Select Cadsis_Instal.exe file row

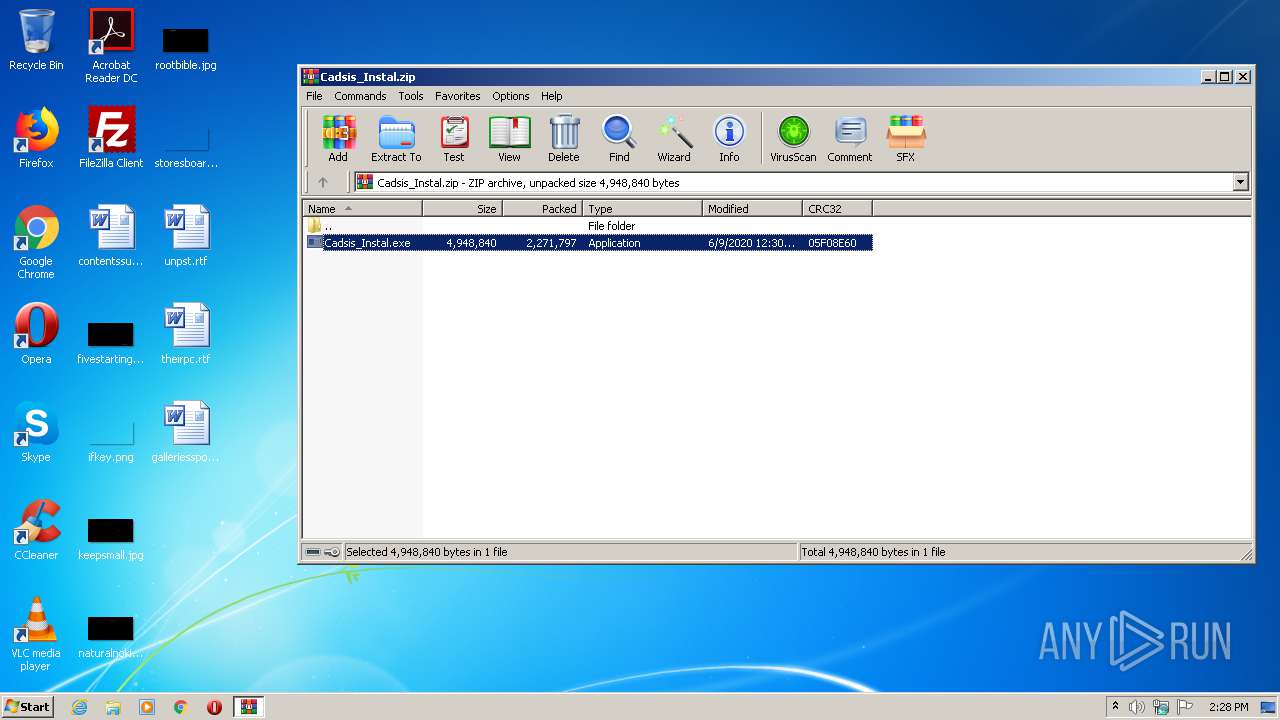click(x=588, y=243)
